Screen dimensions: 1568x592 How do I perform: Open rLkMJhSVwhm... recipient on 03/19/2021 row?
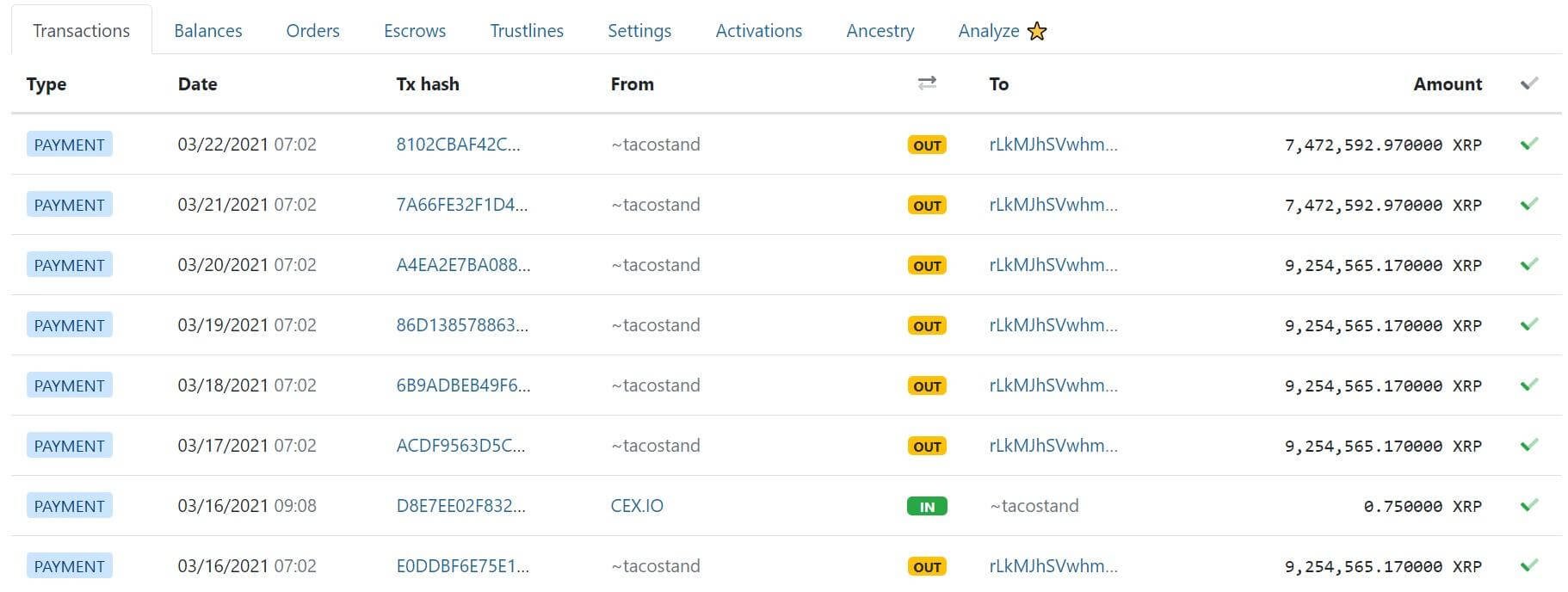[1053, 325]
